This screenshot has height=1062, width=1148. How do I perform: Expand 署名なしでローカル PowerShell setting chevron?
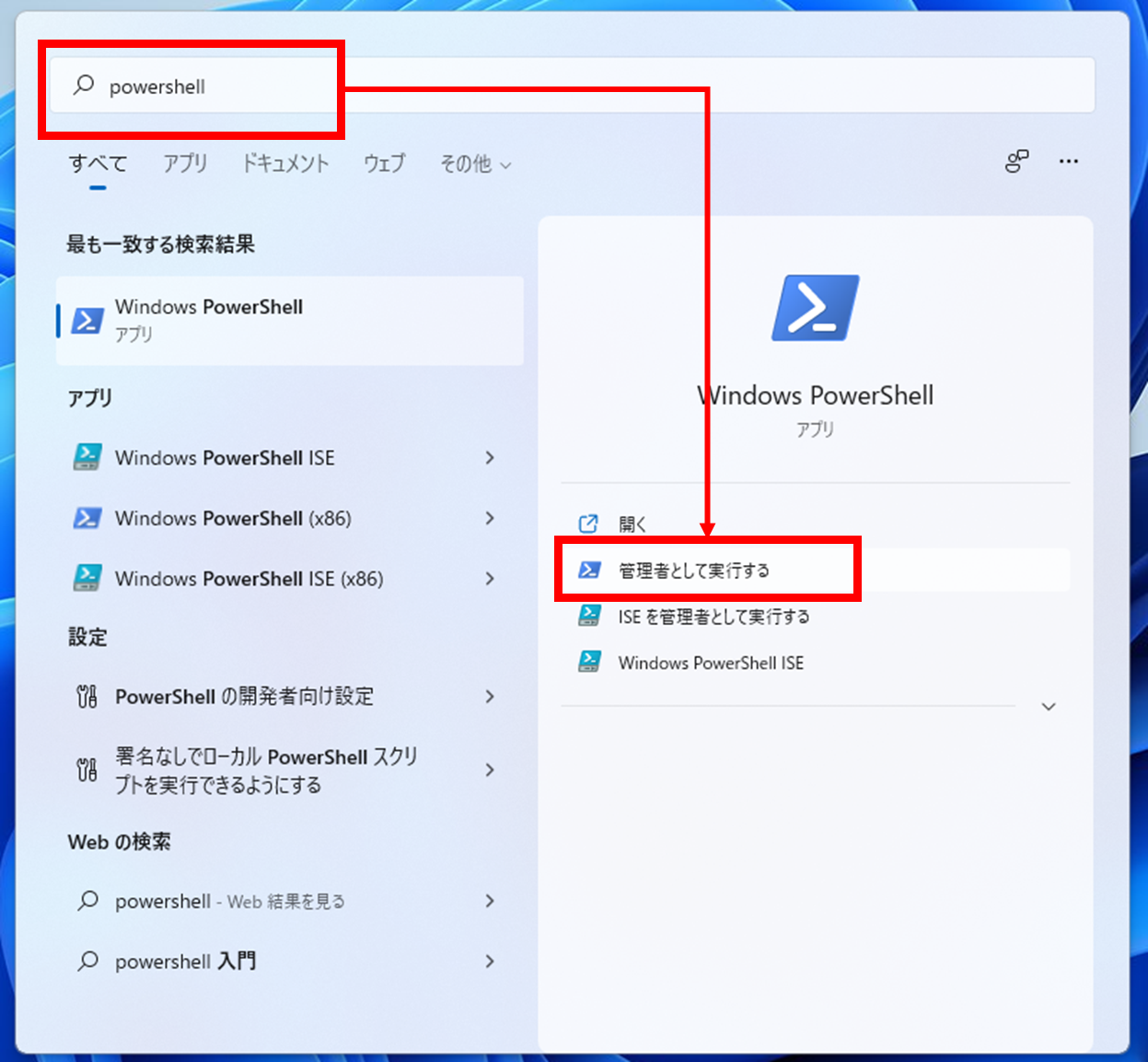click(x=490, y=769)
